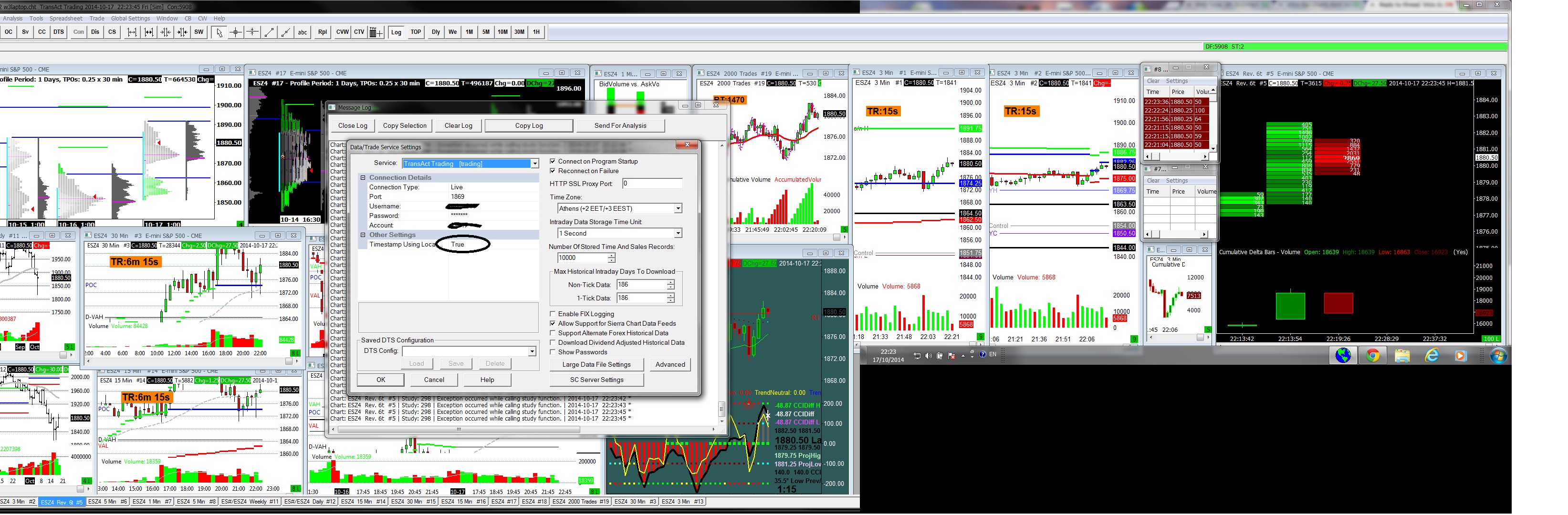The height and width of the screenshot is (515, 1568).
Task: Open Chrome from the taskbar
Action: [1373, 356]
